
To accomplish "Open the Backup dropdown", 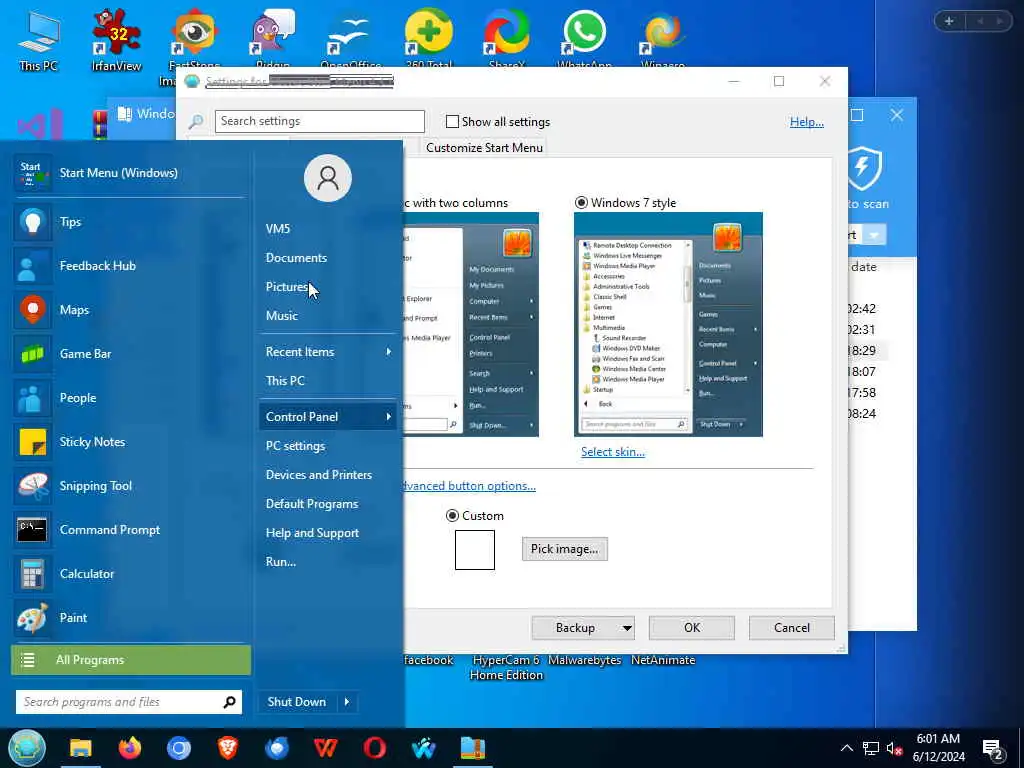I will click(x=627, y=628).
